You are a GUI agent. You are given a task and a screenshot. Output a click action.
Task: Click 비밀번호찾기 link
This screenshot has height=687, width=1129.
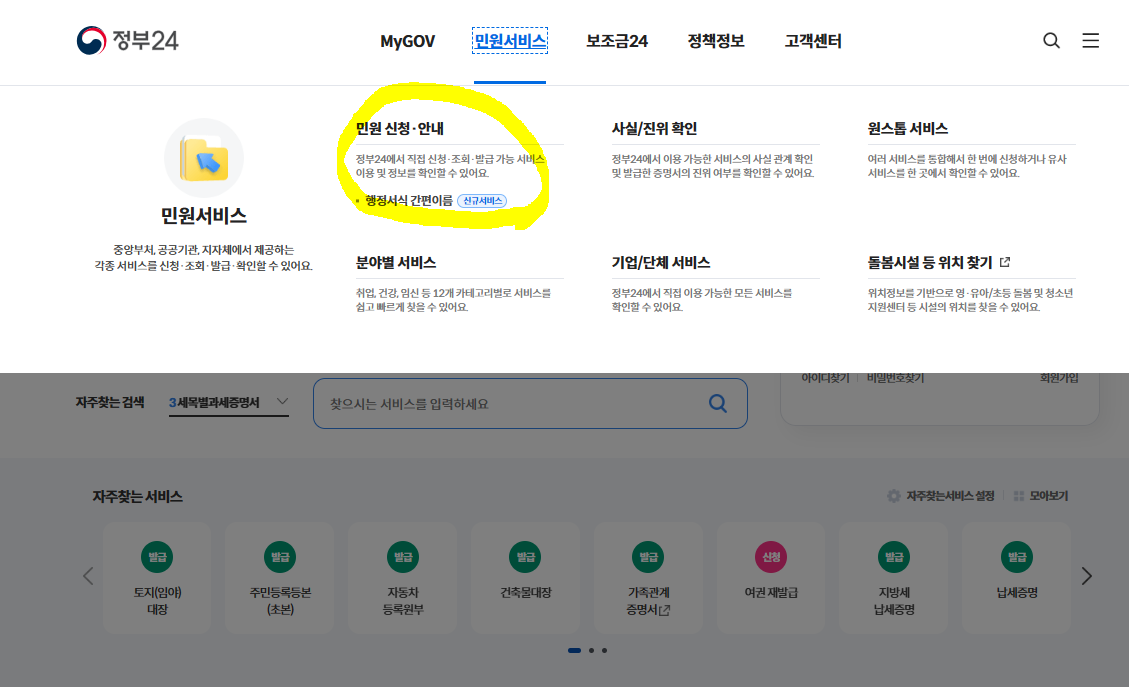pyautogui.click(x=895, y=377)
